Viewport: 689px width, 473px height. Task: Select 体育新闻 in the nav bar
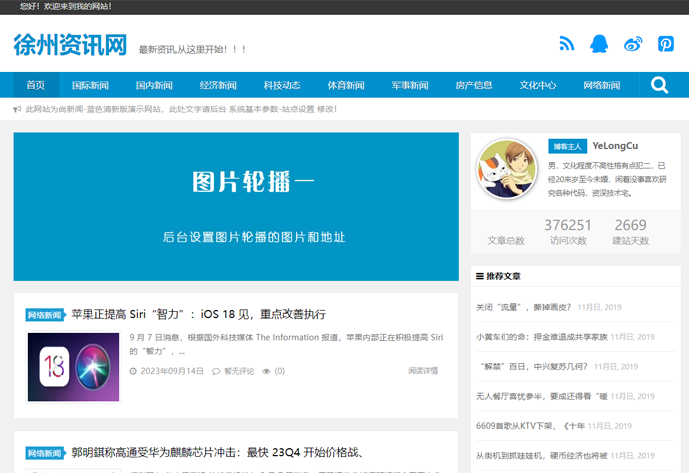346,85
